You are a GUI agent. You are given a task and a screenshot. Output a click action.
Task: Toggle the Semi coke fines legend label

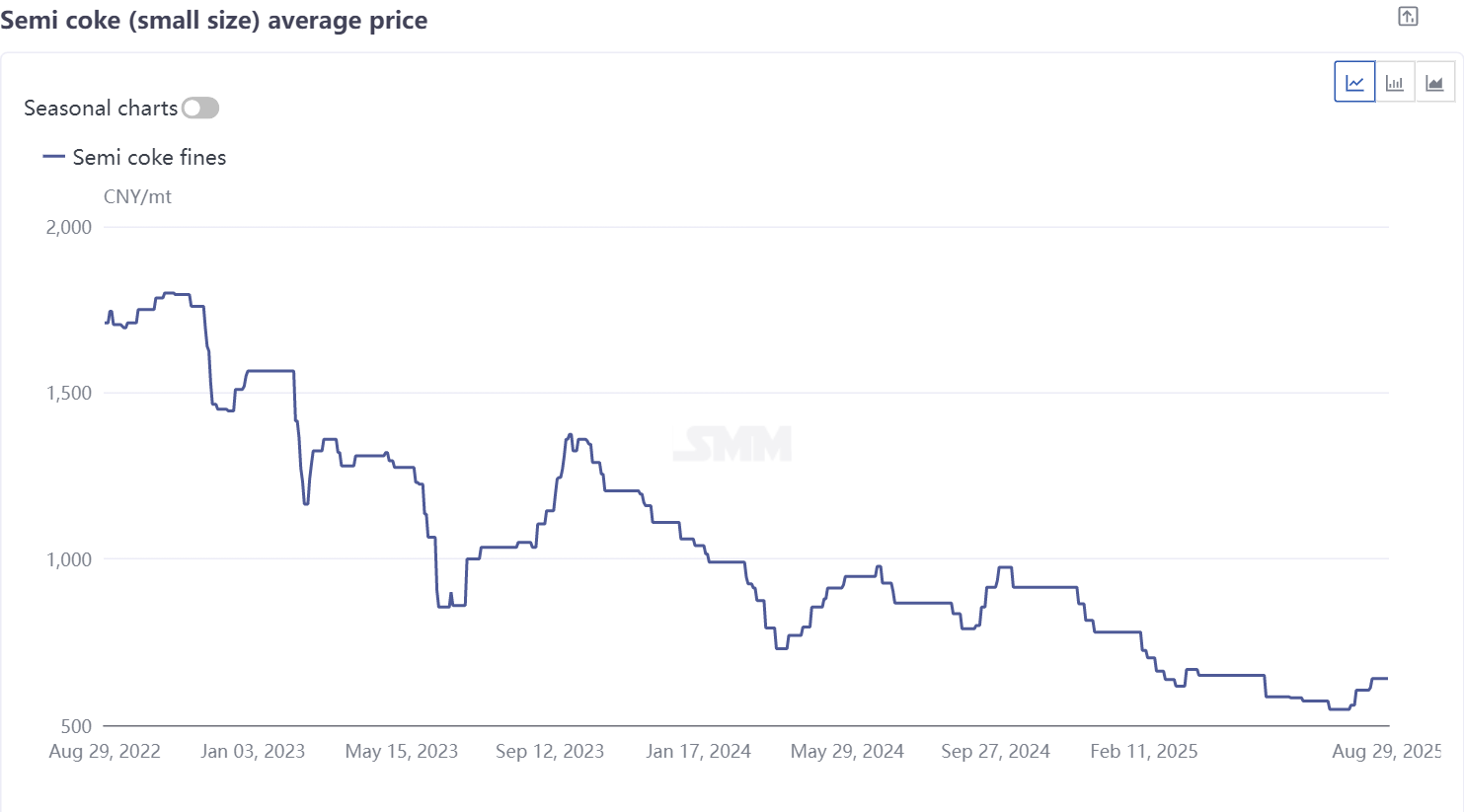click(149, 157)
